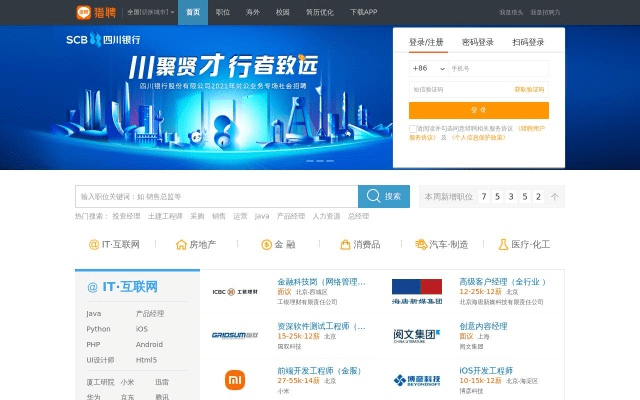The image size is (640, 400).
Task: Click the 博彦科技 company logo
Action: click(417, 380)
